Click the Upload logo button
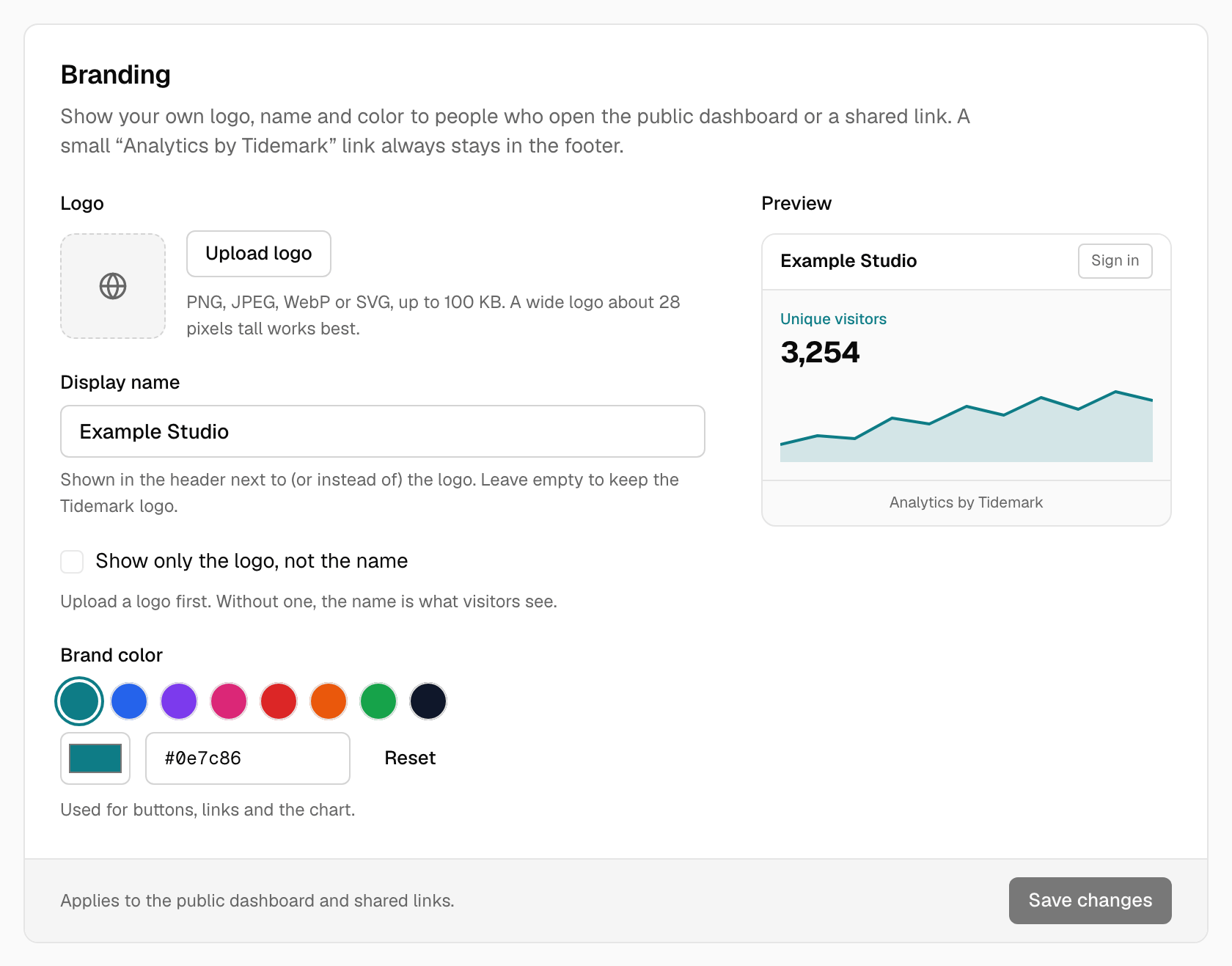Screen dimensions: 1232x966 (x=259, y=254)
